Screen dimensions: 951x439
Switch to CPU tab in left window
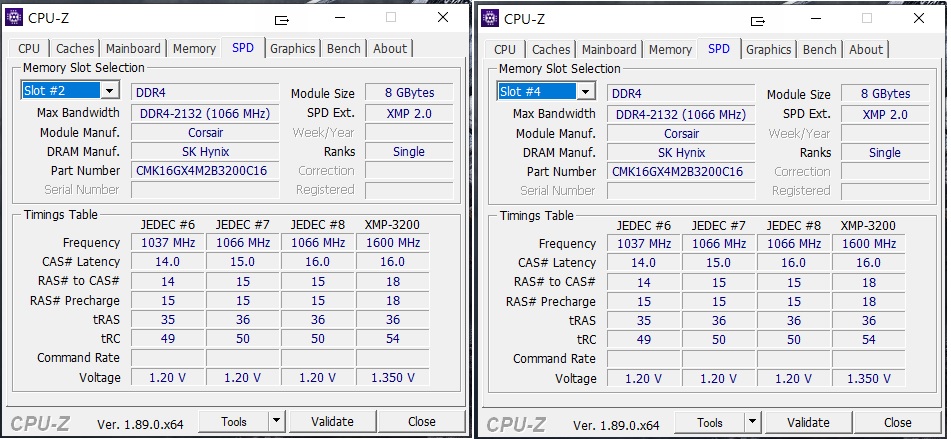(29, 49)
